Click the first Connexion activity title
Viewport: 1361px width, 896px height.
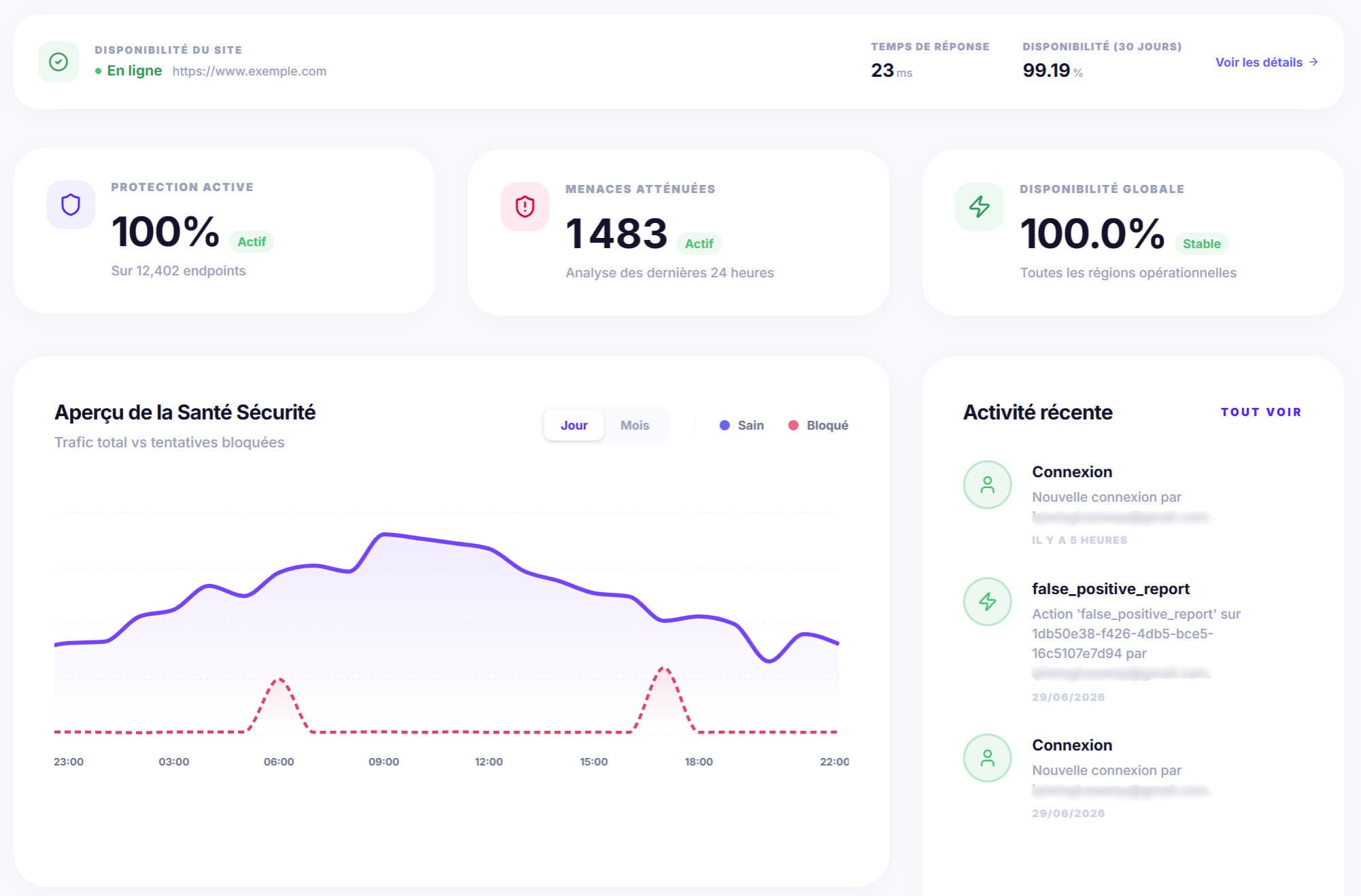click(x=1072, y=472)
